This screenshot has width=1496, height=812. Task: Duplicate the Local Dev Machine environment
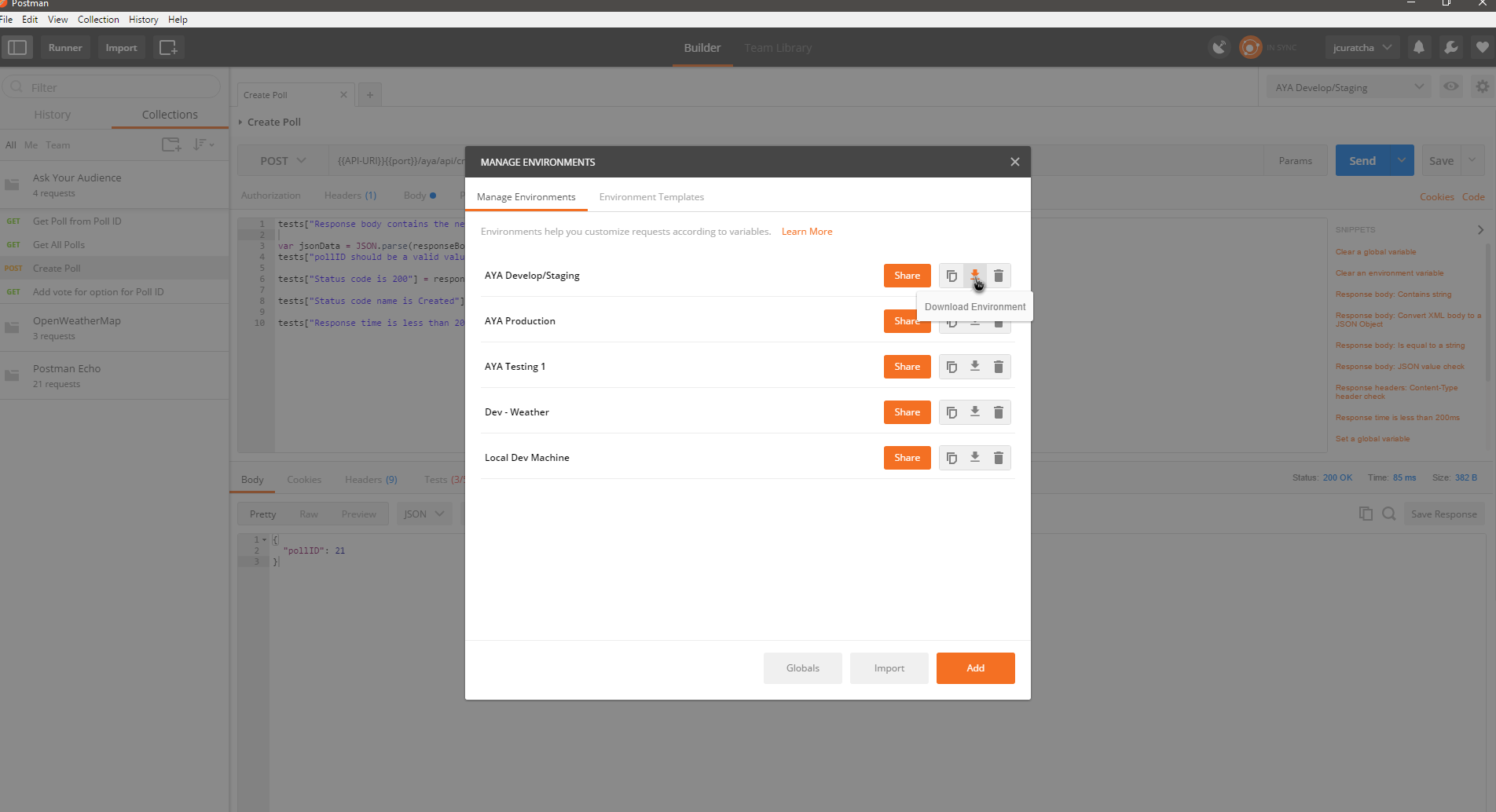pyautogui.click(x=951, y=458)
